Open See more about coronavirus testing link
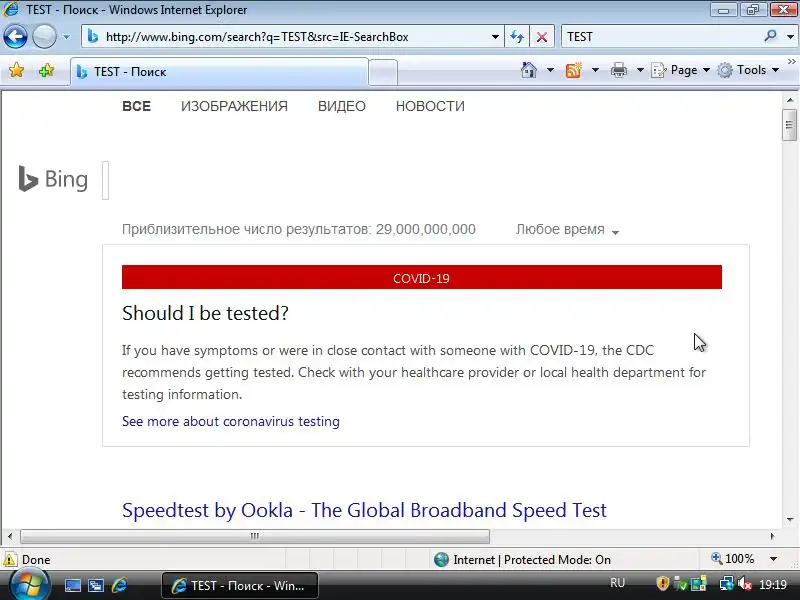 (231, 421)
